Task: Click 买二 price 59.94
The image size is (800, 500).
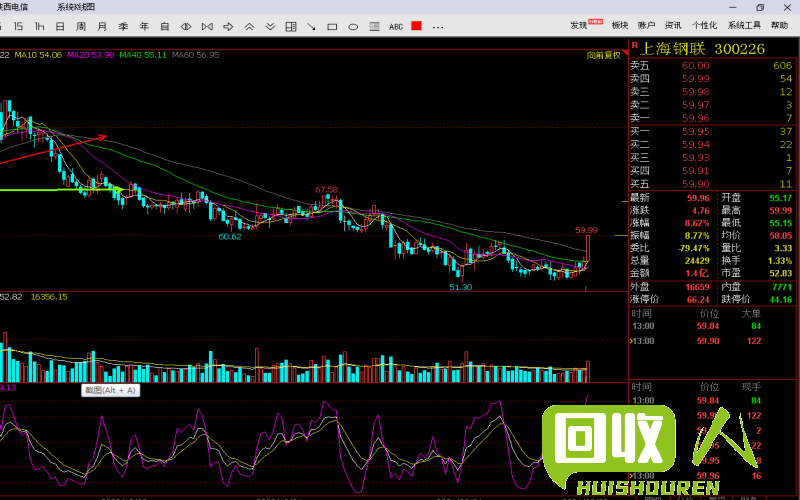Action: point(695,145)
